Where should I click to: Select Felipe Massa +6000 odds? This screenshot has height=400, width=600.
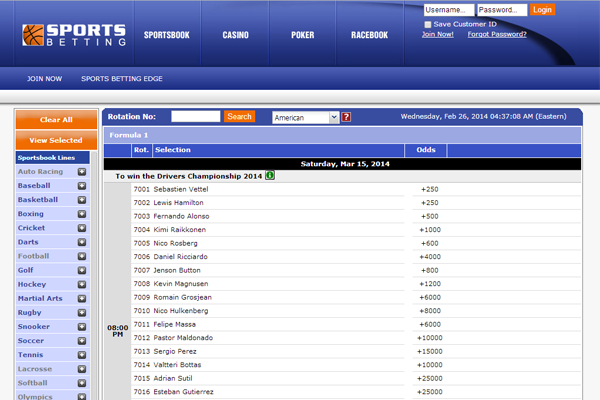[x=430, y=325]
